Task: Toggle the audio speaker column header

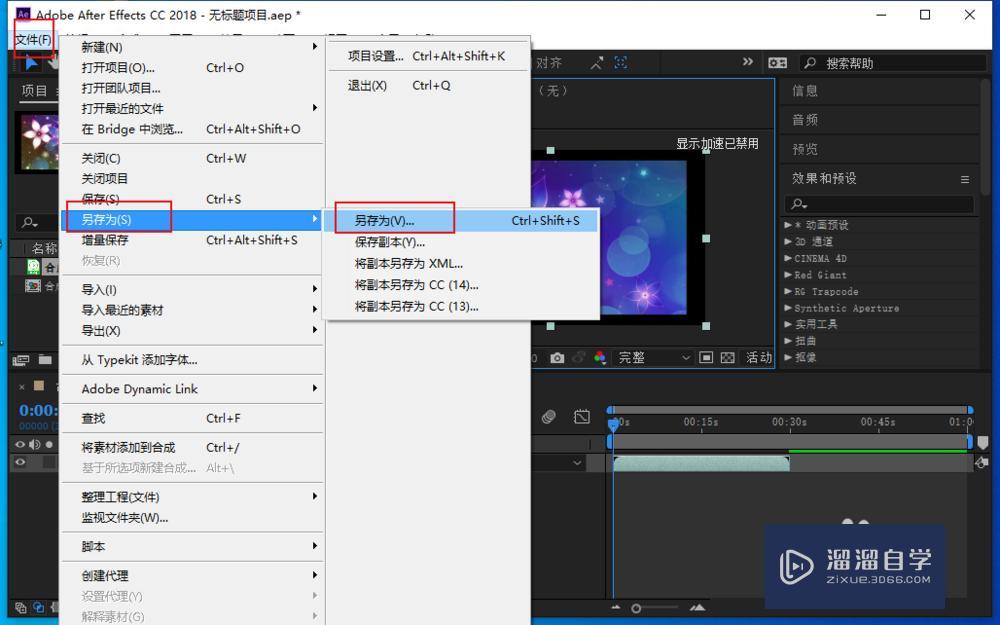Action: pyautogui.click(x=34, y=444)
